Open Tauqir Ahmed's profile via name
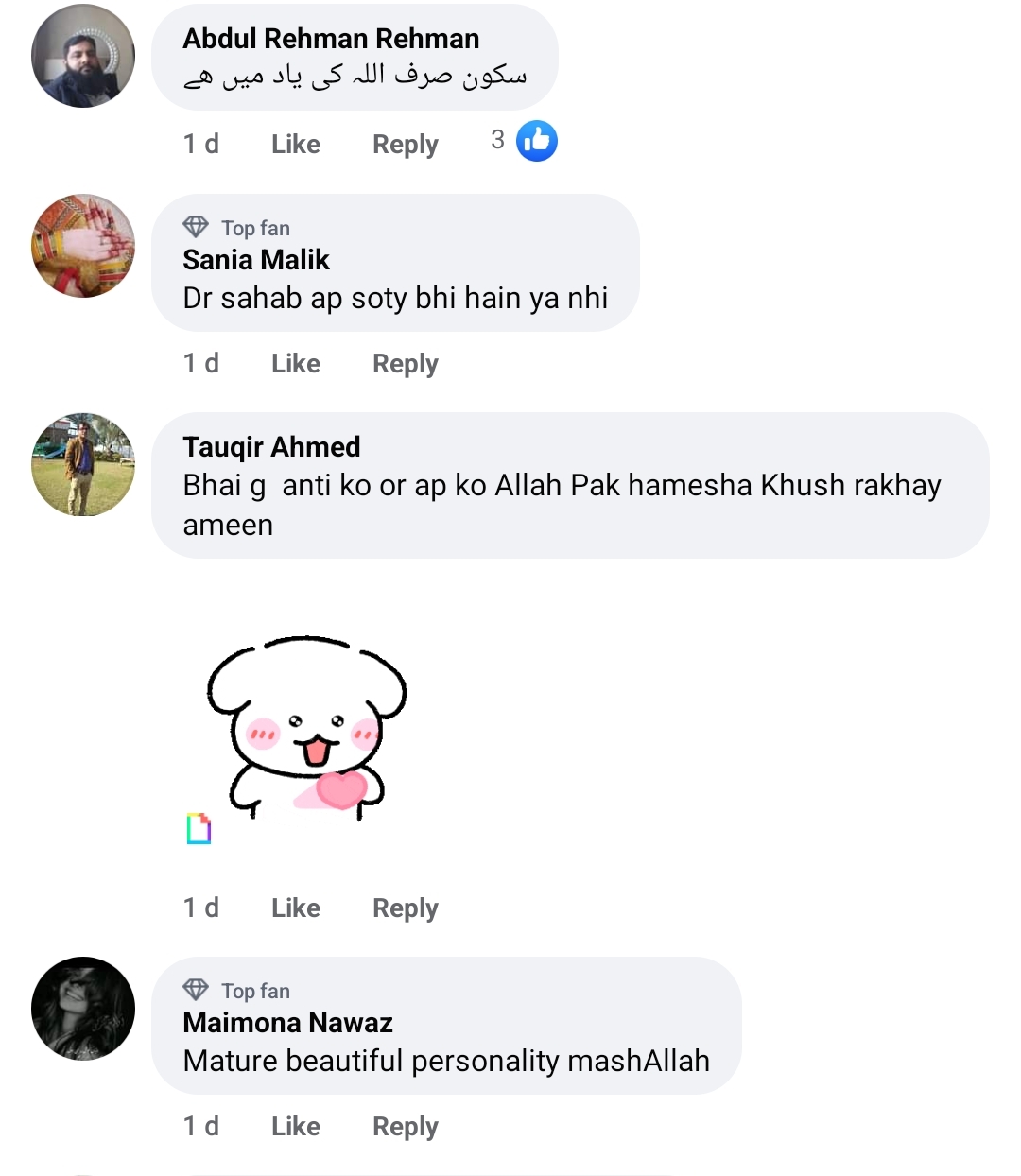The width and height of the screenshot is (1021, 1176). [x=271, y=447]
